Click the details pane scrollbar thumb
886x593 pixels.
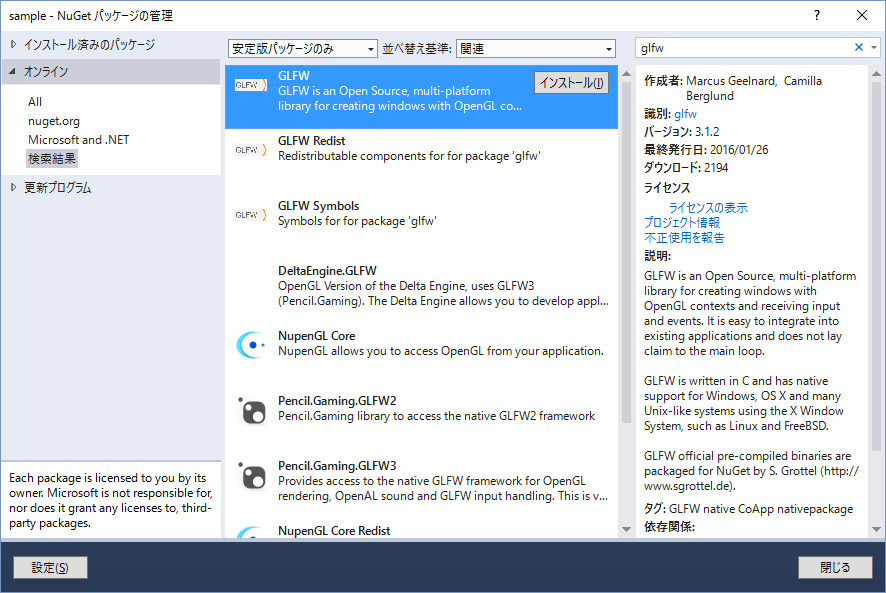point(876,267)
